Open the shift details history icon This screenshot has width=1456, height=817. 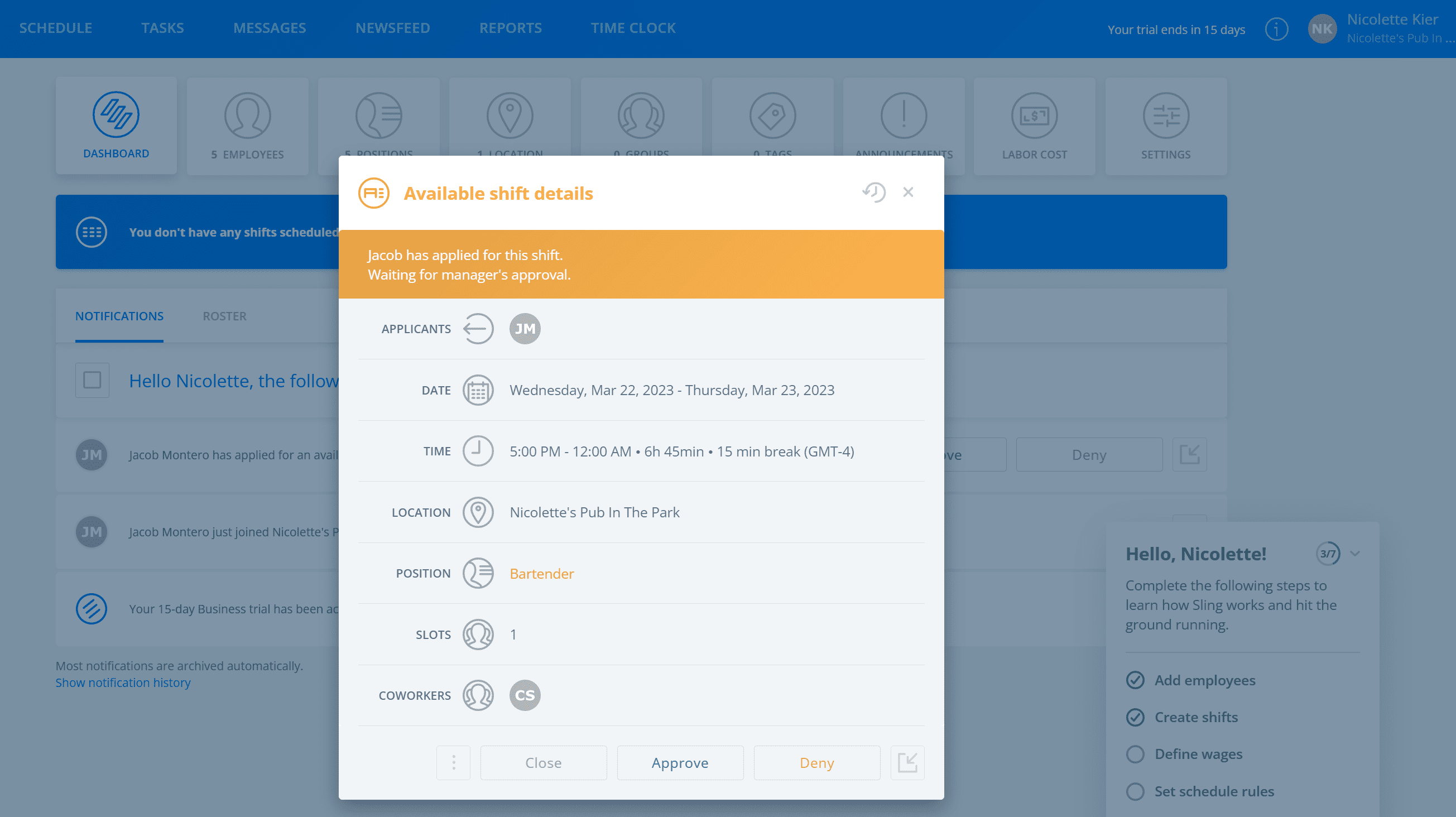pyautogui.click(x=875, y=192)
